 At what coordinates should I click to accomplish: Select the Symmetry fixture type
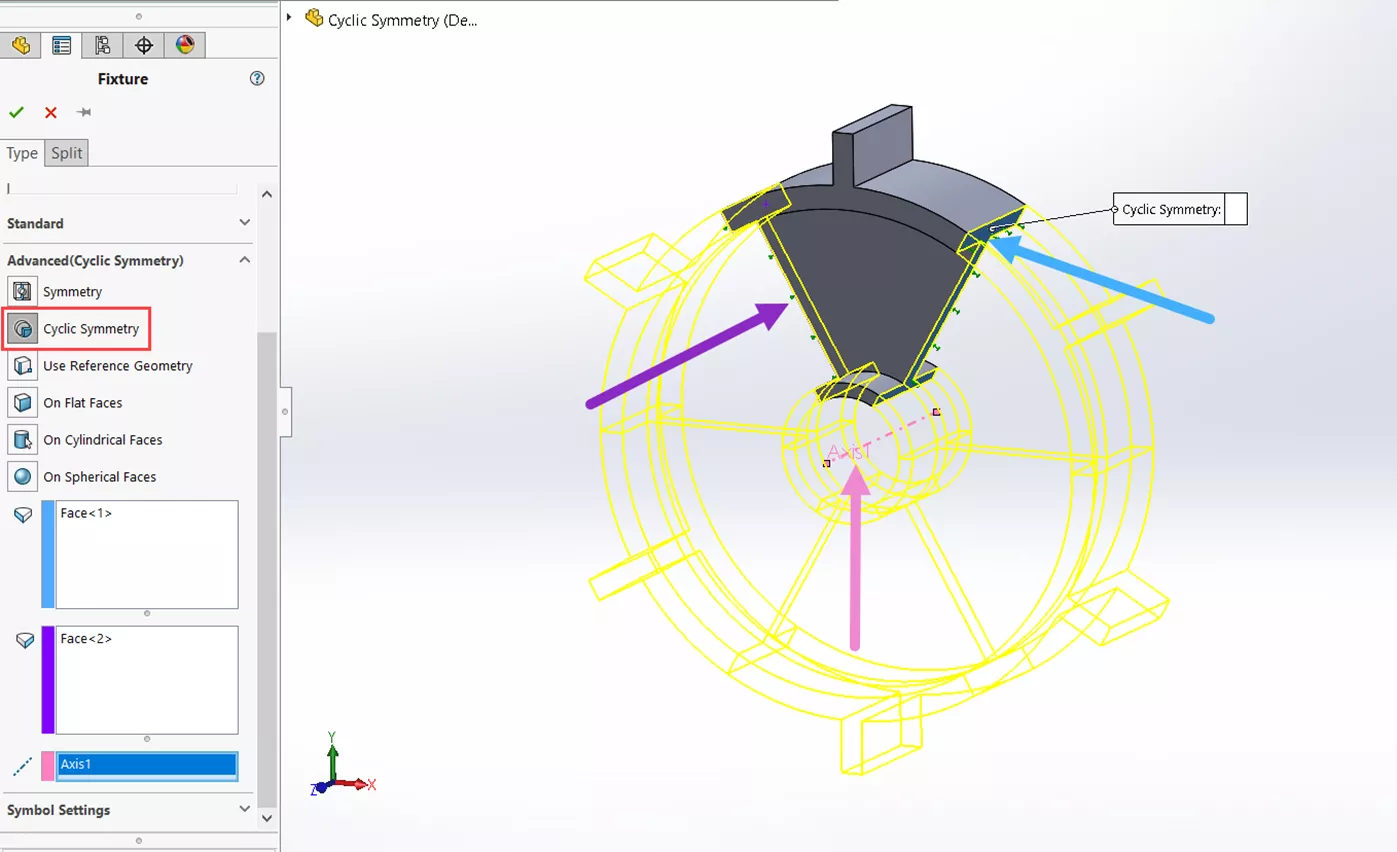(72, 292)
